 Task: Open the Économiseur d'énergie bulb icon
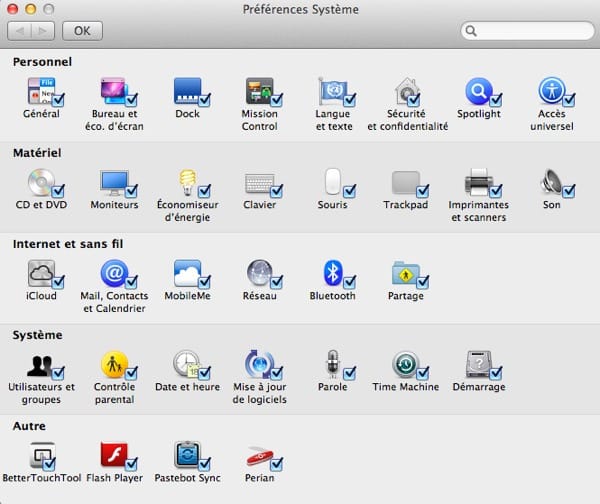(188, 182)
